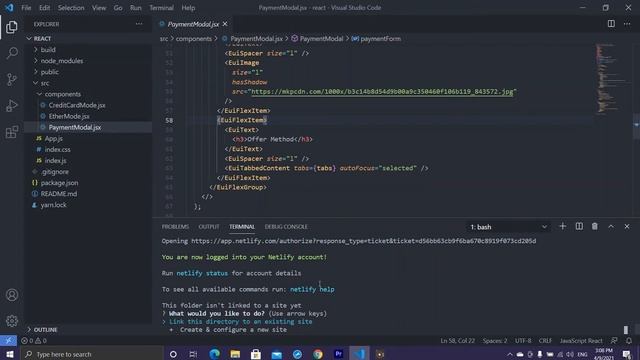Maximize the panel with the up chevron
This screenshot has height=360, width=640.
click(611, 226)
